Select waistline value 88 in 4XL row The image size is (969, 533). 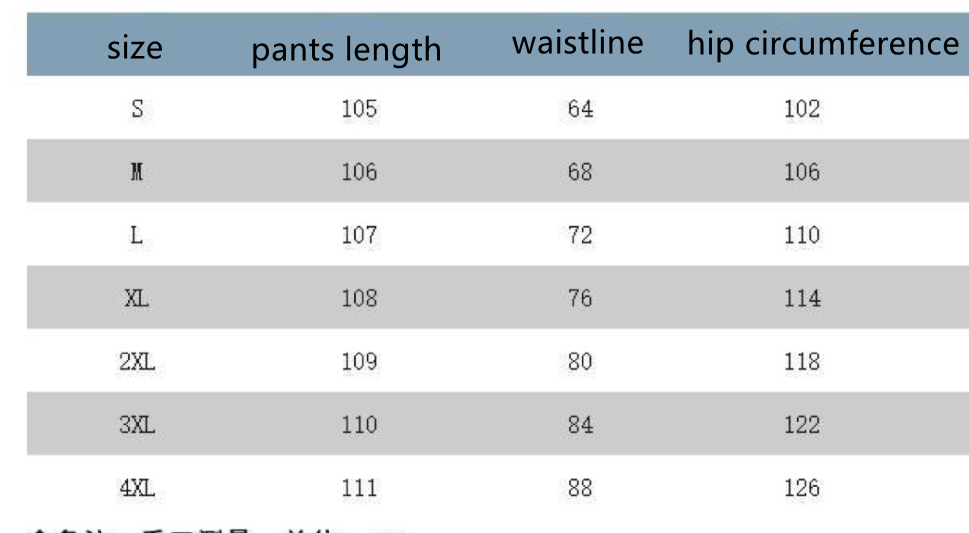580,488
